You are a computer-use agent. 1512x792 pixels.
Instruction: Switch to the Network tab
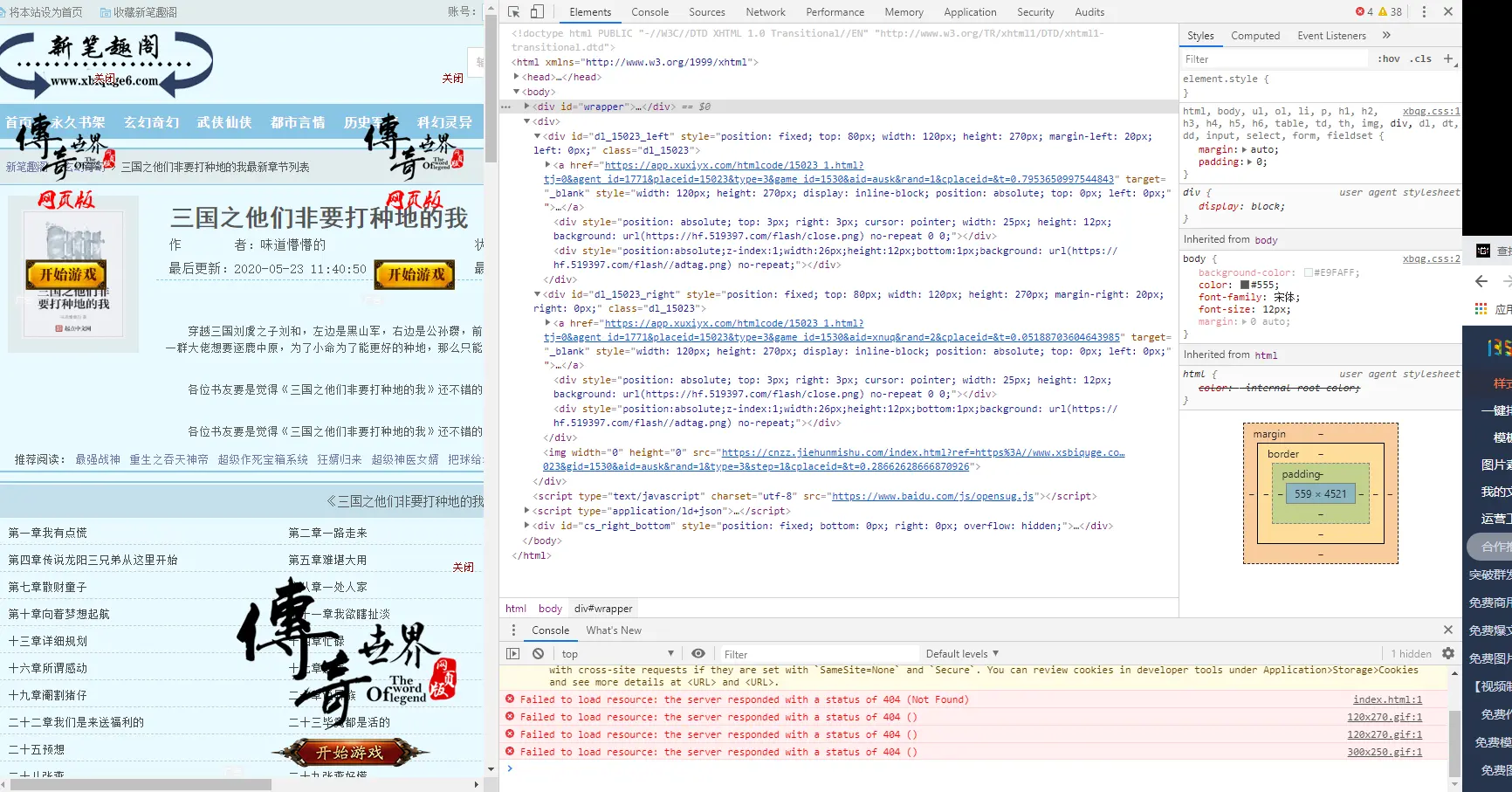coord(766,12)
